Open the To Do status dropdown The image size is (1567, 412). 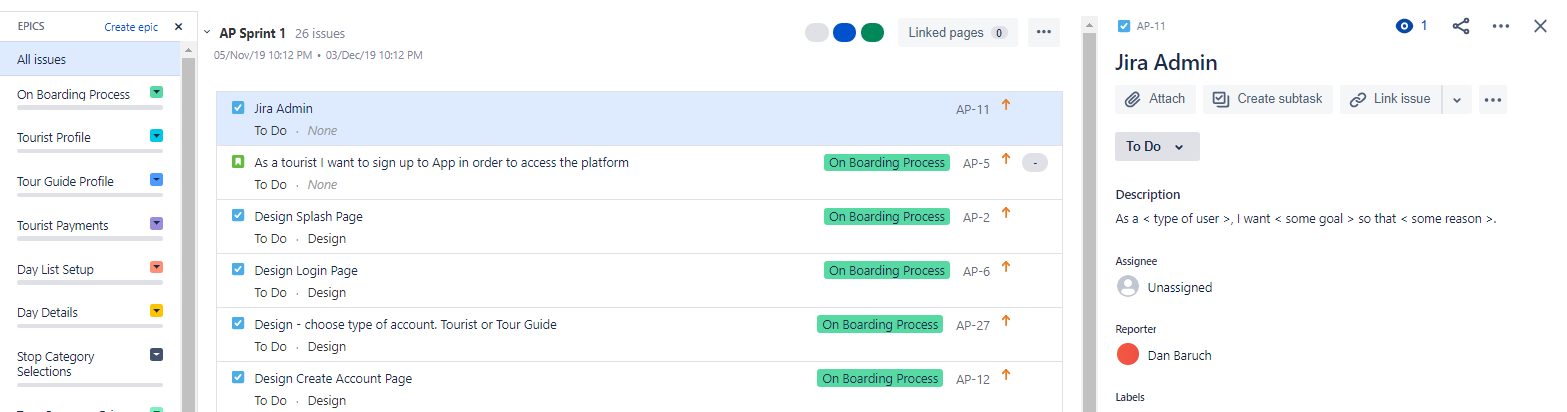[1157, 146]
